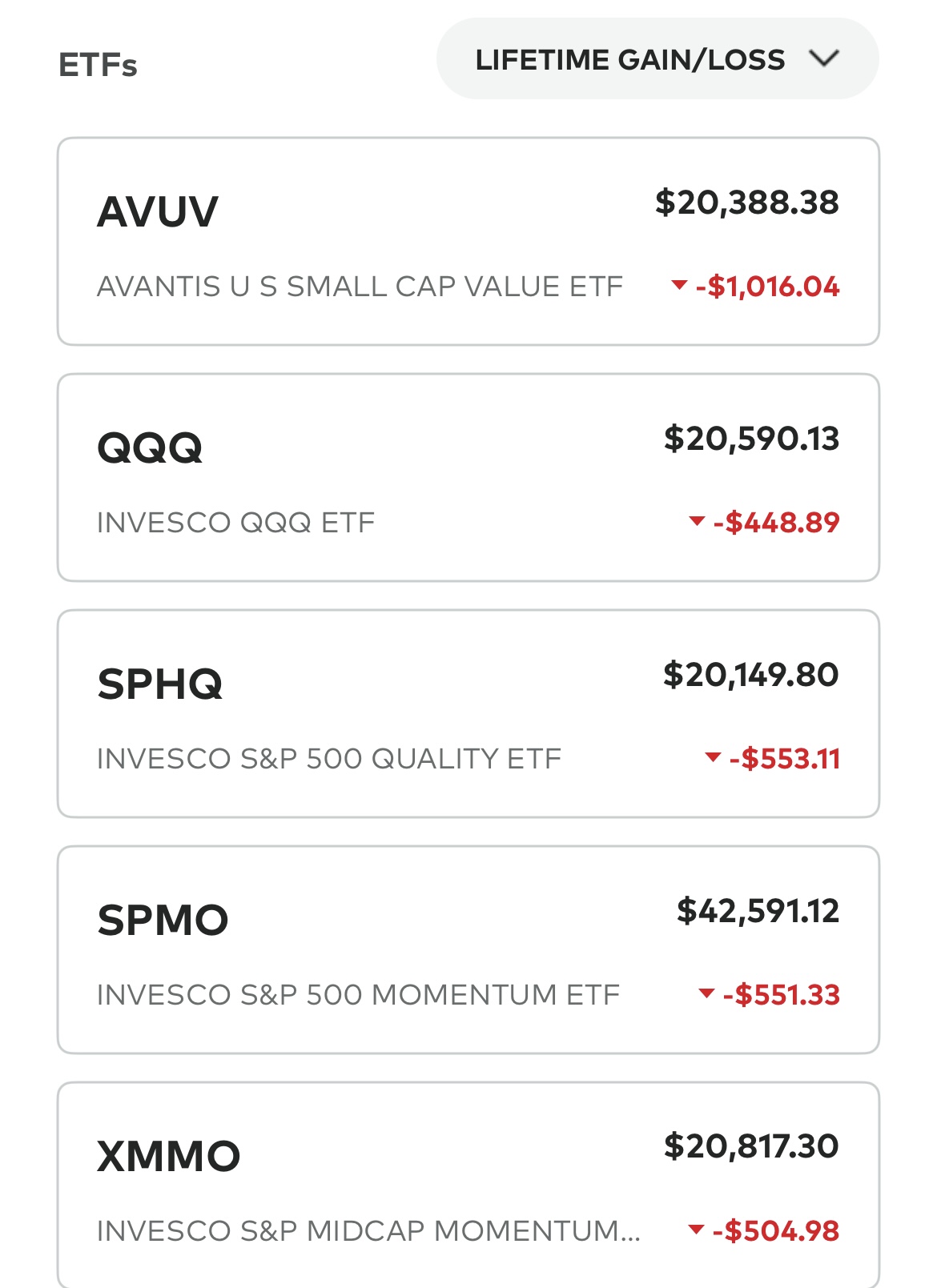Click the red down arrow beside -$551.33
Screen dimensions: 937x1288
[x=706, y=993]
